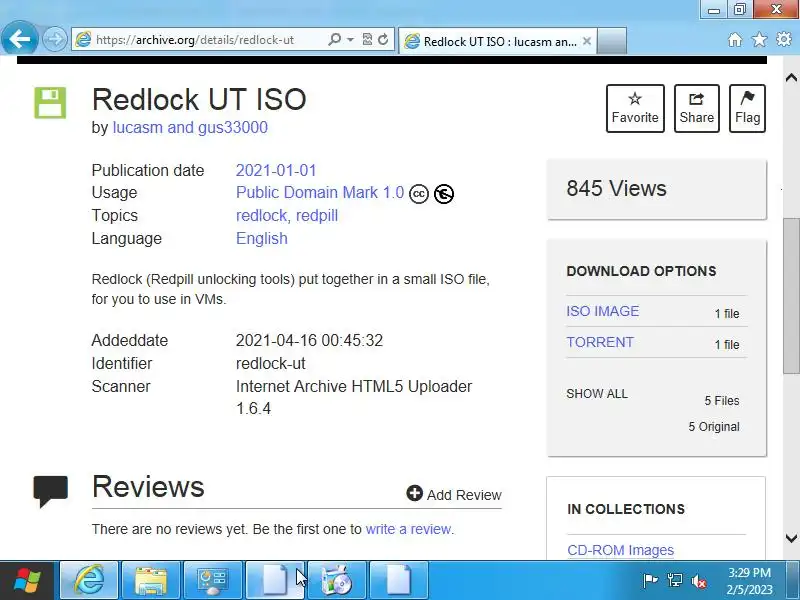Open the 2021-01-01 publication date link

tap(276, 170)
